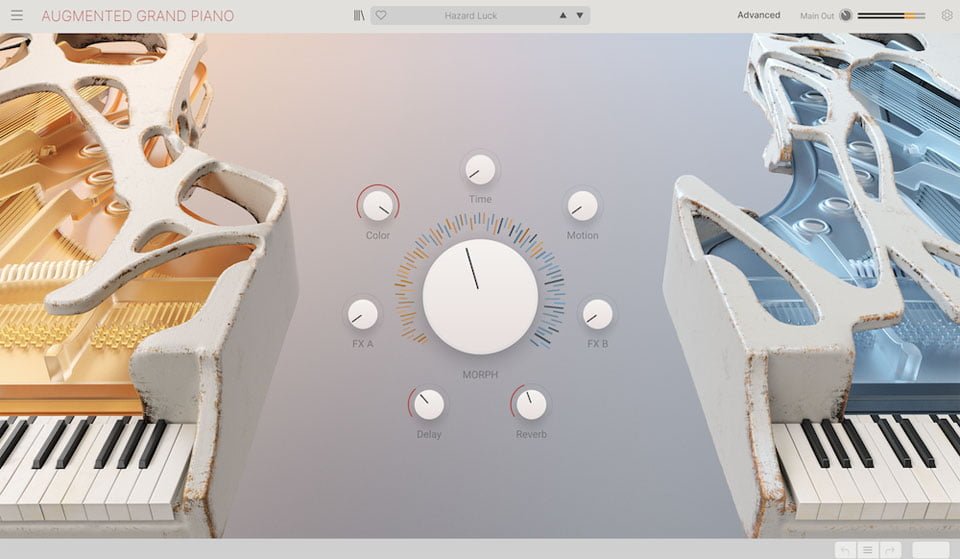Click the undo arrow in bottom bar
Viewport: 960px width, 559px height.
coord(846,550)
